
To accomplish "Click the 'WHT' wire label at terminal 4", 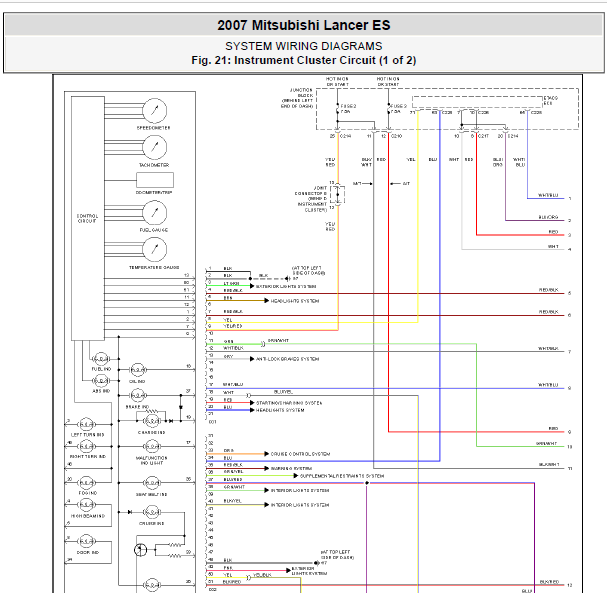I will coord(553,247).
